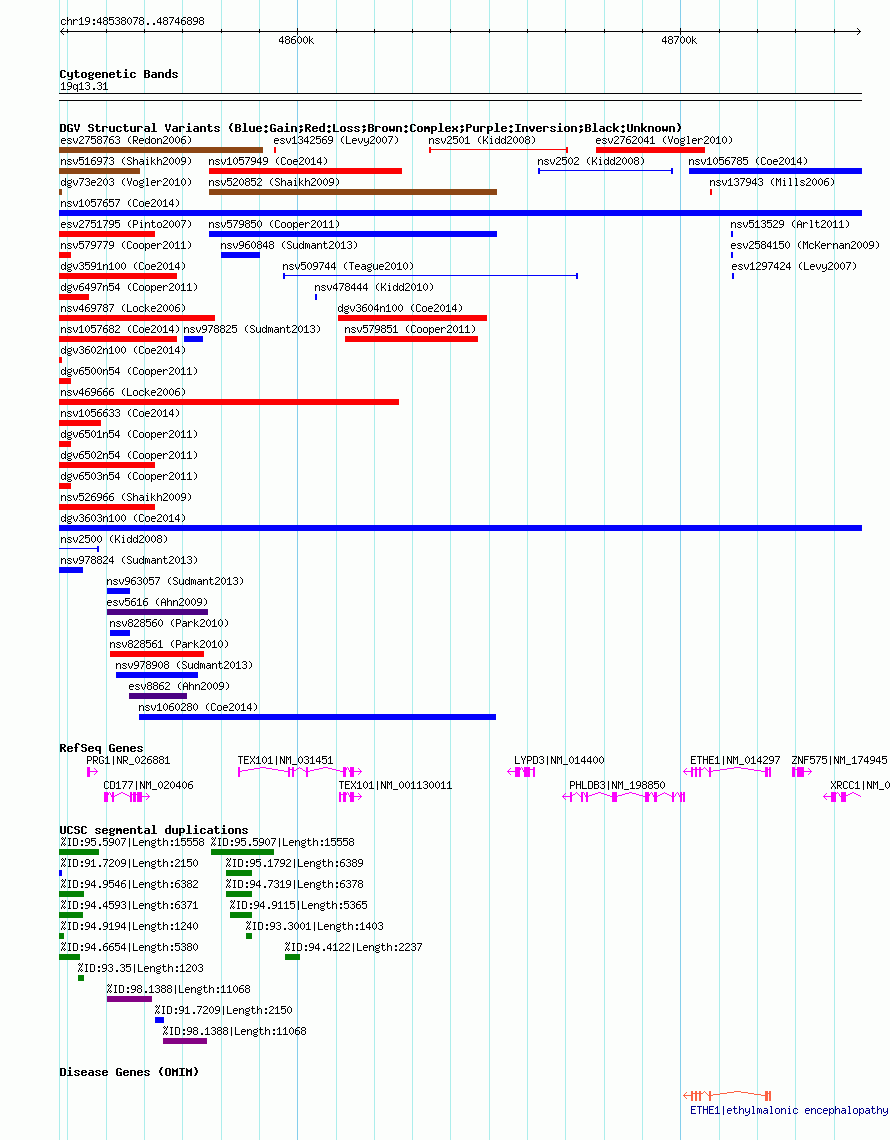The height and width of the screenshot is (1140, 890).
Task: Open nsv1056785 (Coe2014) variant
Action: tap(747, 161)
